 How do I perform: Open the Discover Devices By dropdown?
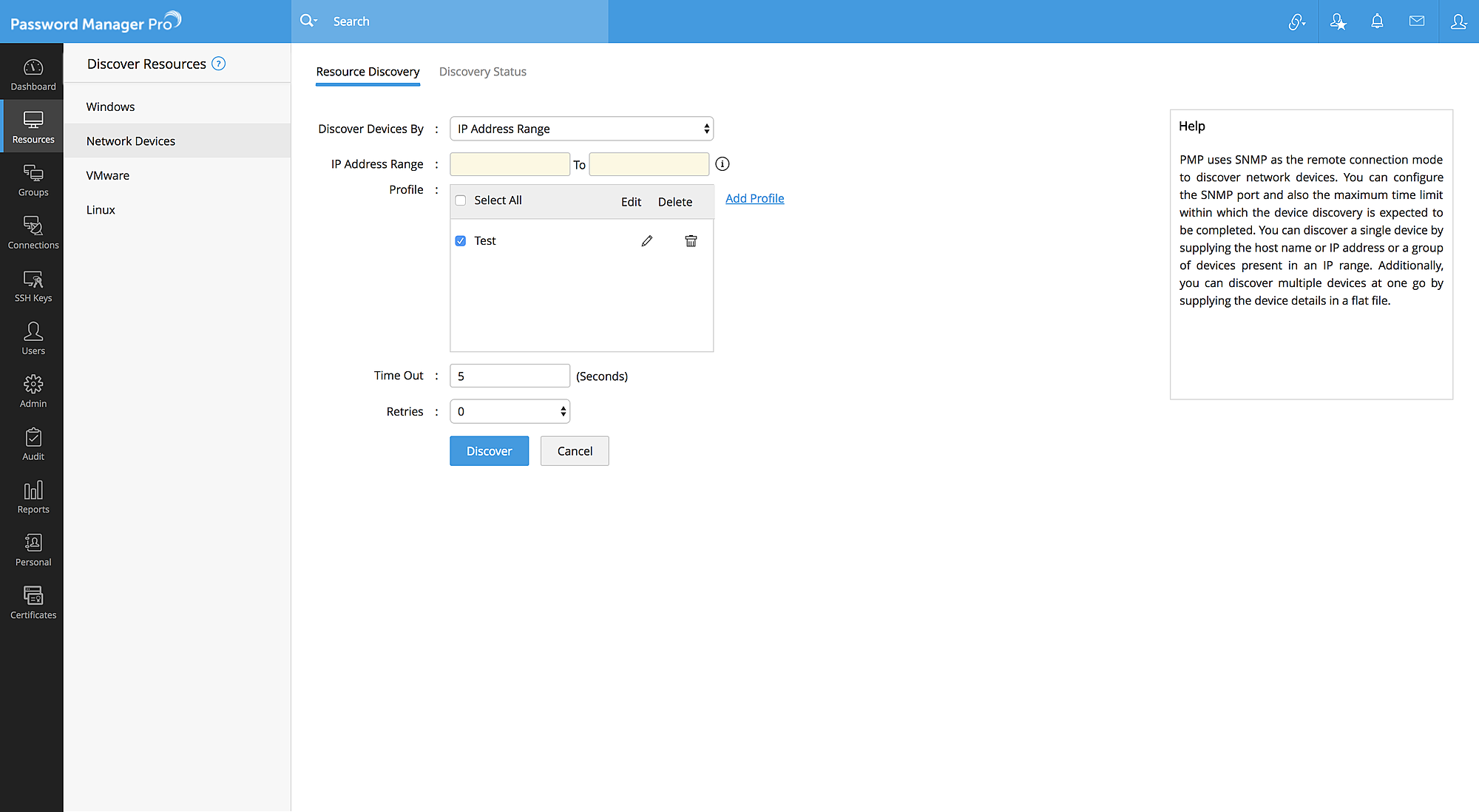[x=581, y=128]
